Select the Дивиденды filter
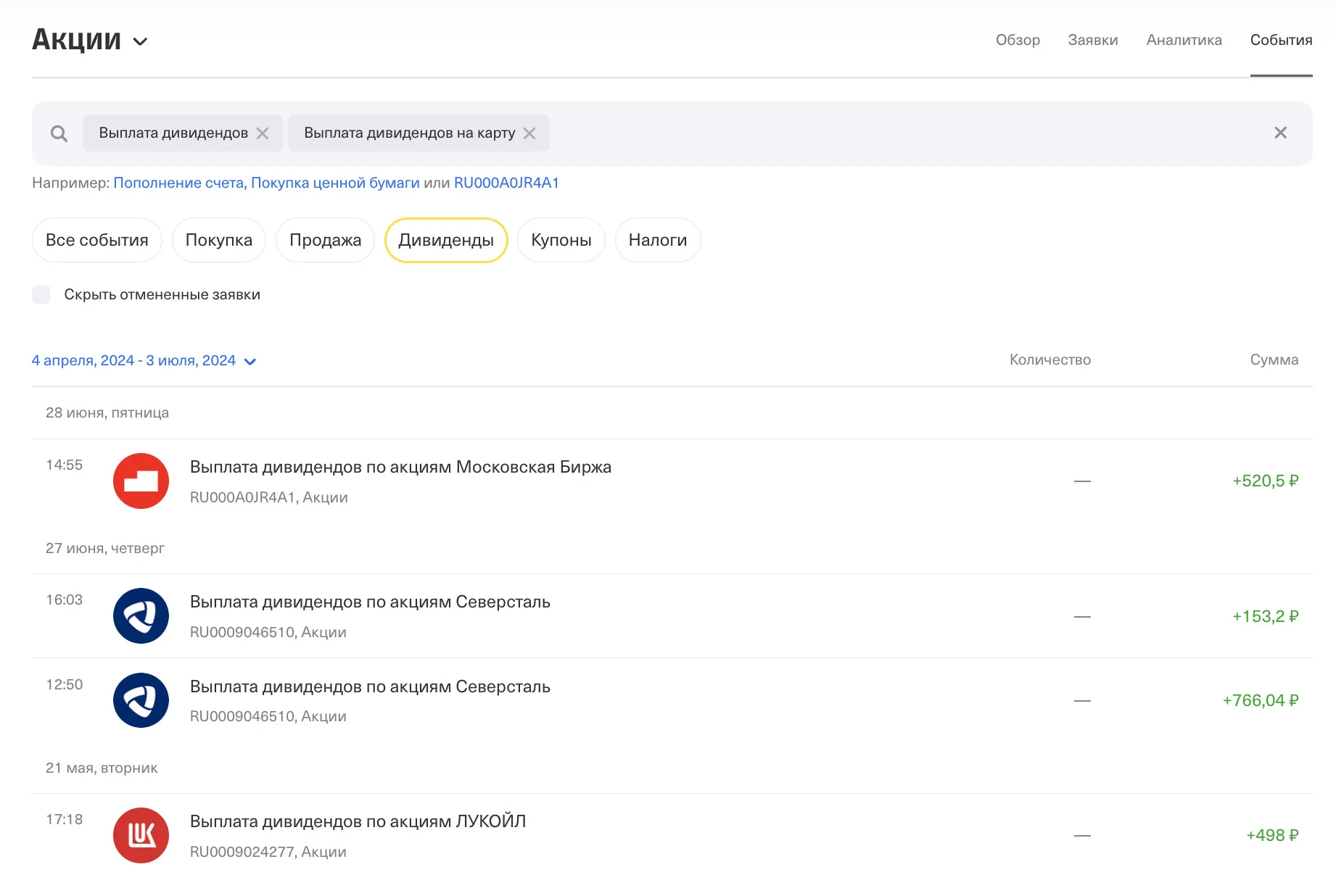1336x896 pixels. click(446, 240)
